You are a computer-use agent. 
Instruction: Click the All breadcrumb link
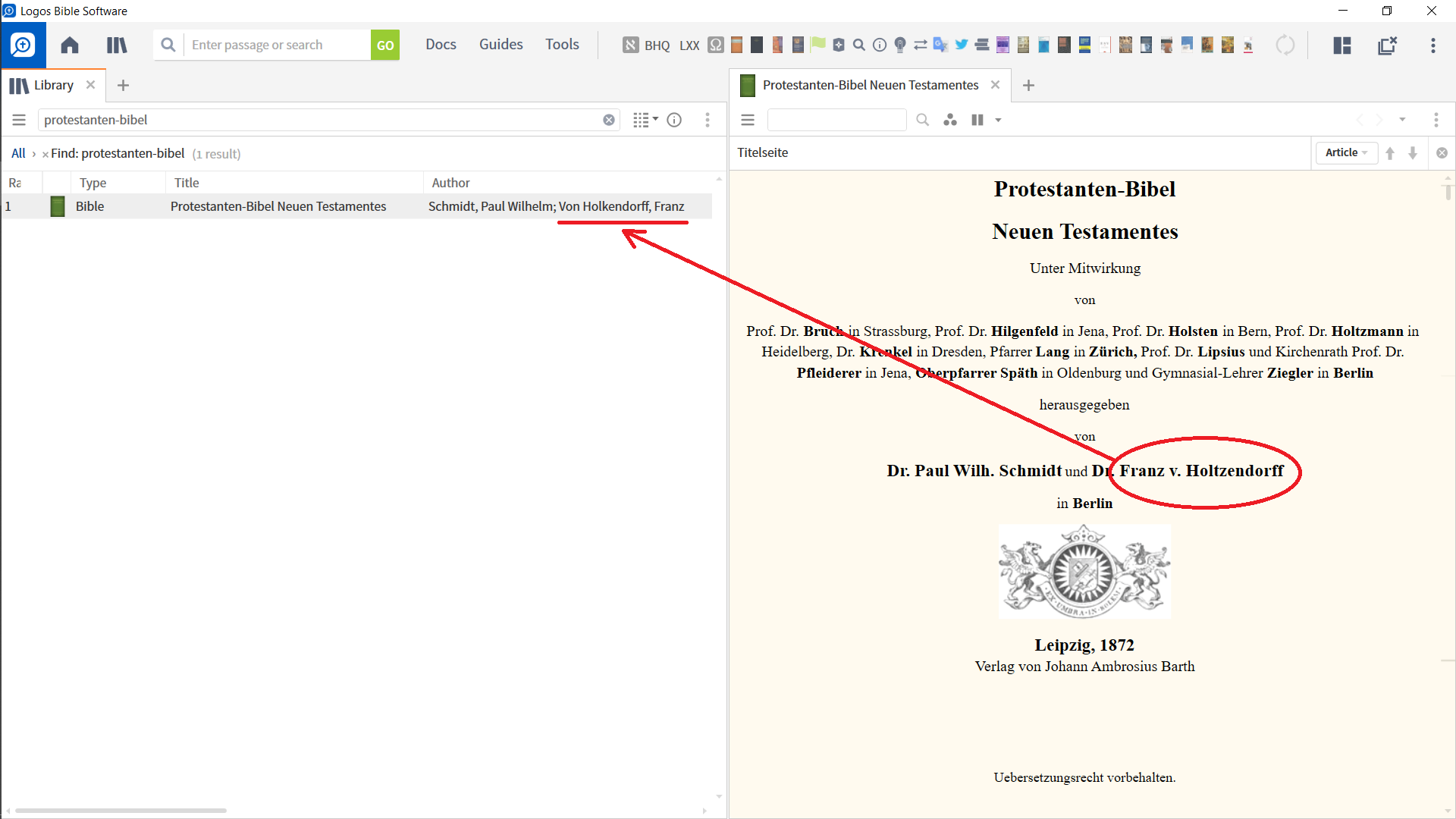[18, 153]
